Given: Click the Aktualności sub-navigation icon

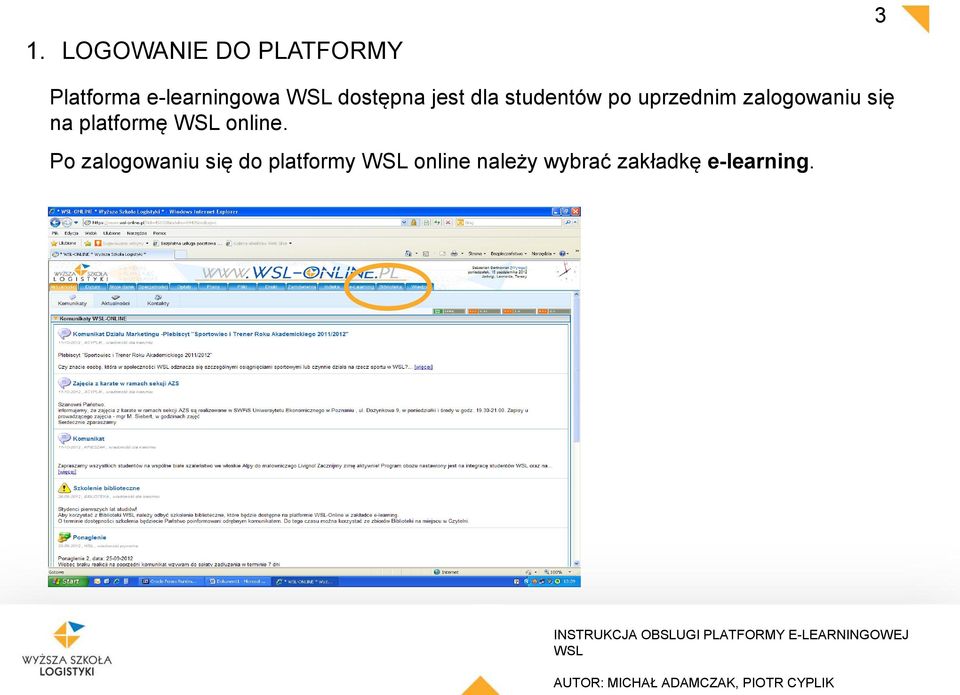Looking at the screenshot, I should [x=115, y=300].
